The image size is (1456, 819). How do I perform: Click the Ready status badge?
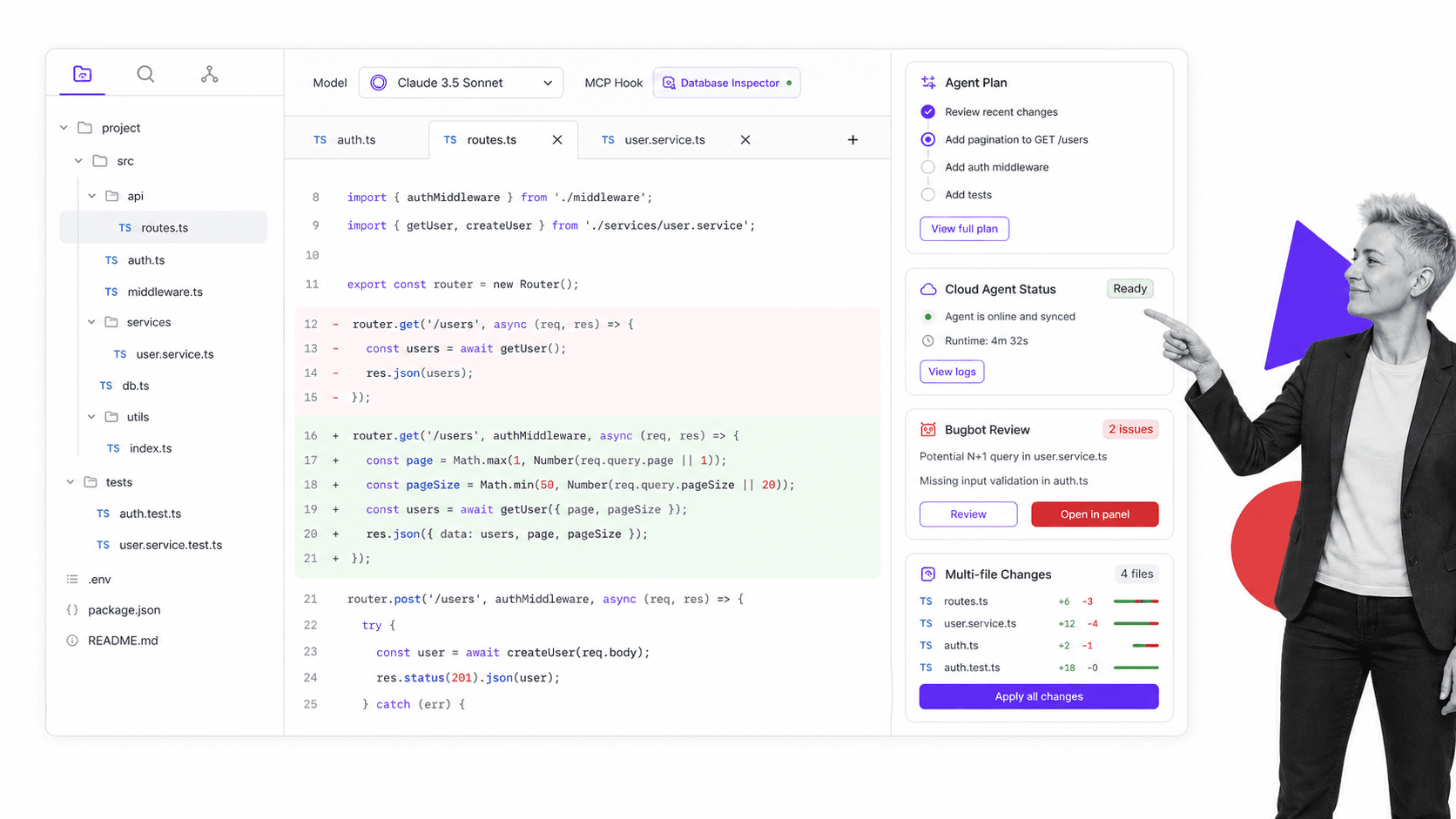coord(1130,289)
